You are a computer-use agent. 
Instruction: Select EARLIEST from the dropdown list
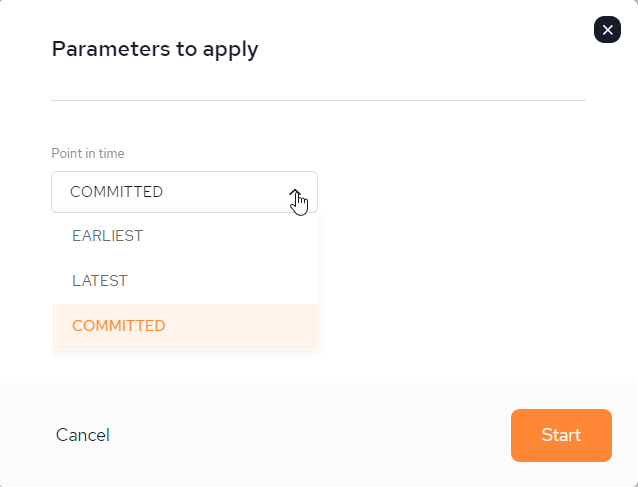184,236
